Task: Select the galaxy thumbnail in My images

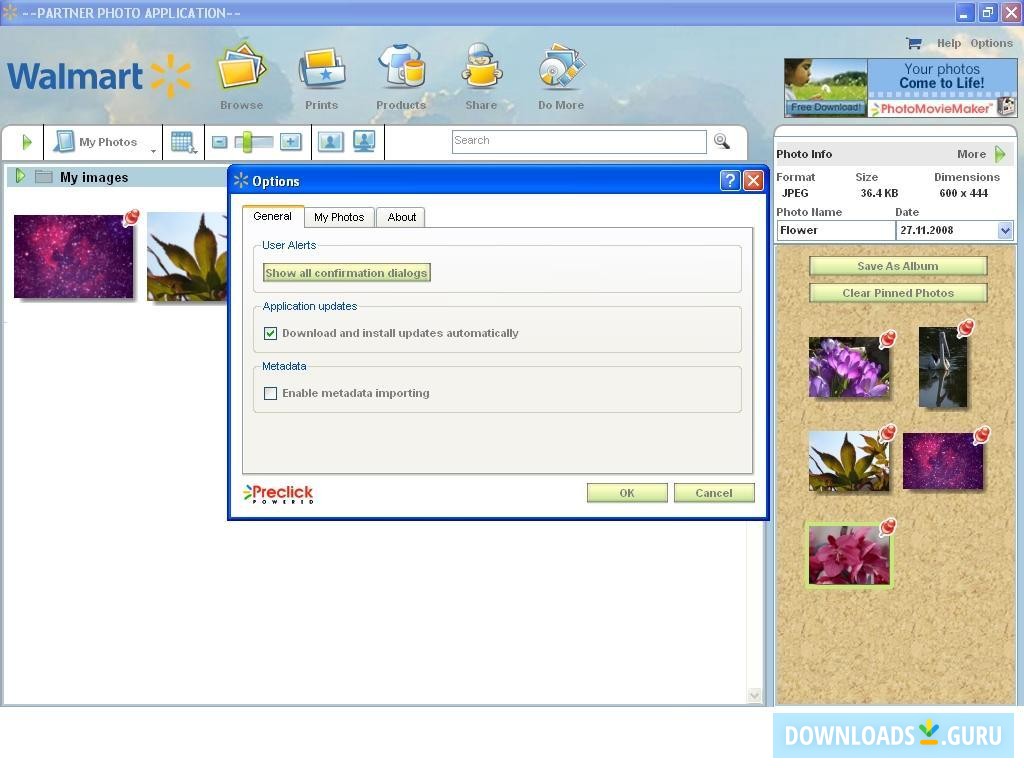Action: pos(73,257)
